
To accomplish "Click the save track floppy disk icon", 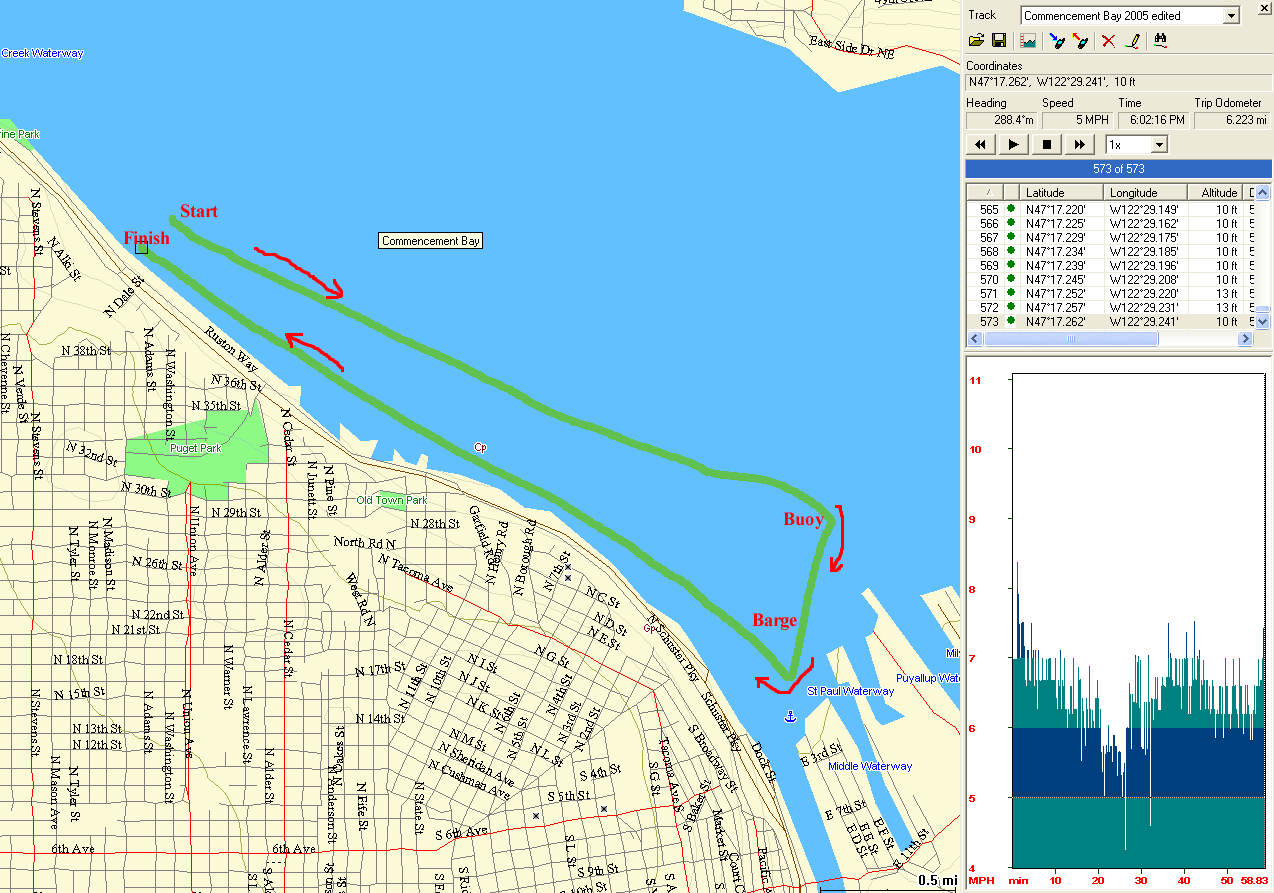I will (998, 41).
